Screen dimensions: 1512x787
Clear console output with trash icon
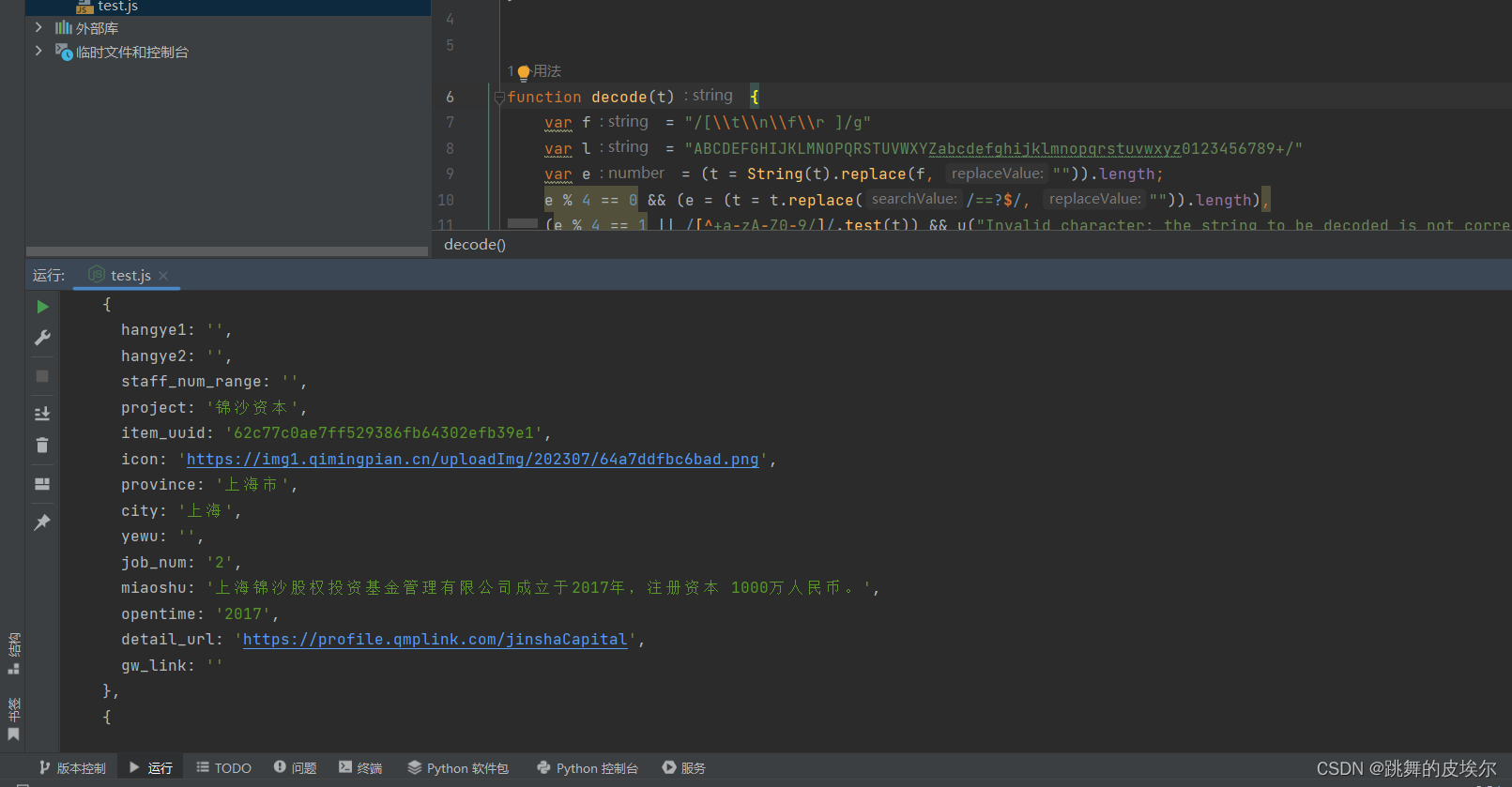coord(42,446)
